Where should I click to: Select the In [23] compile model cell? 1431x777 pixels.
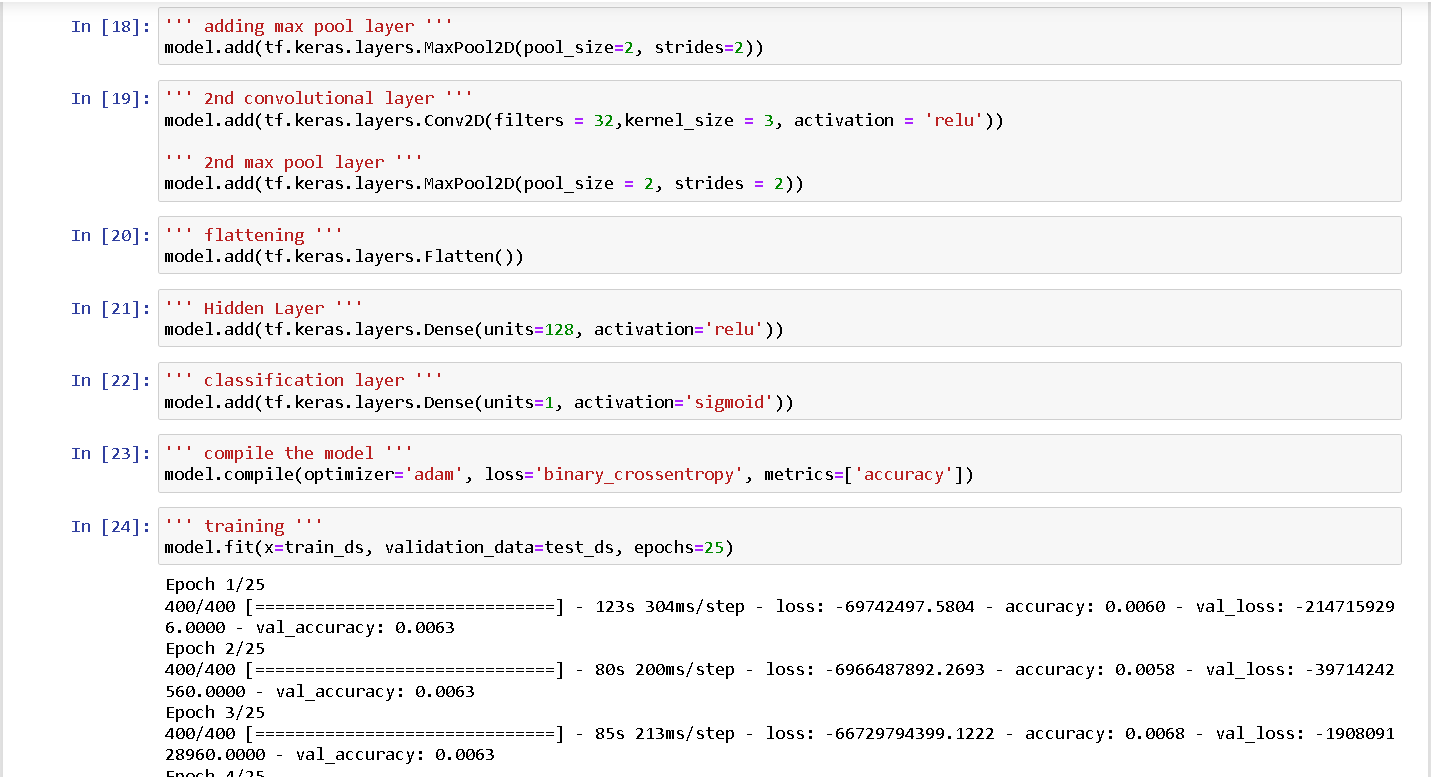coord(779,464)
